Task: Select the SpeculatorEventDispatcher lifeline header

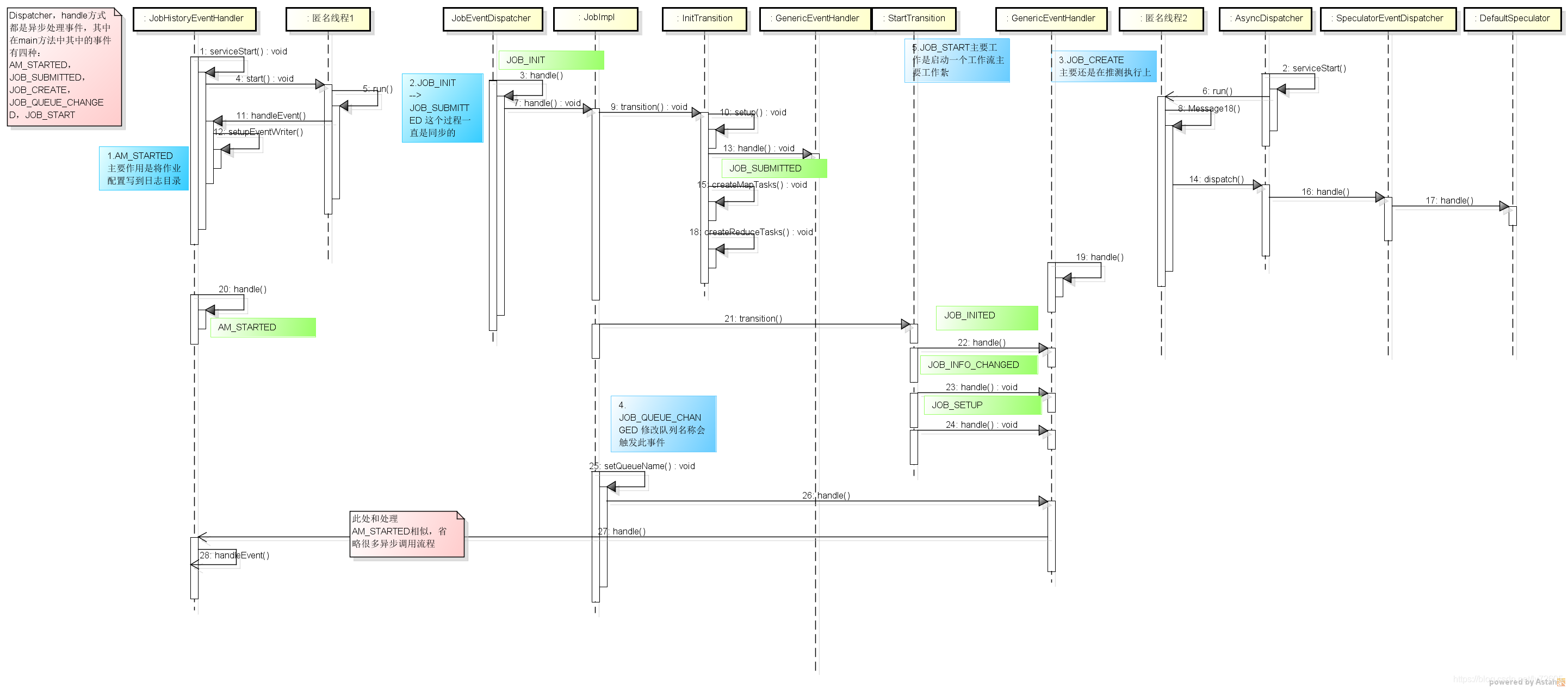Action: [1388, 19]
